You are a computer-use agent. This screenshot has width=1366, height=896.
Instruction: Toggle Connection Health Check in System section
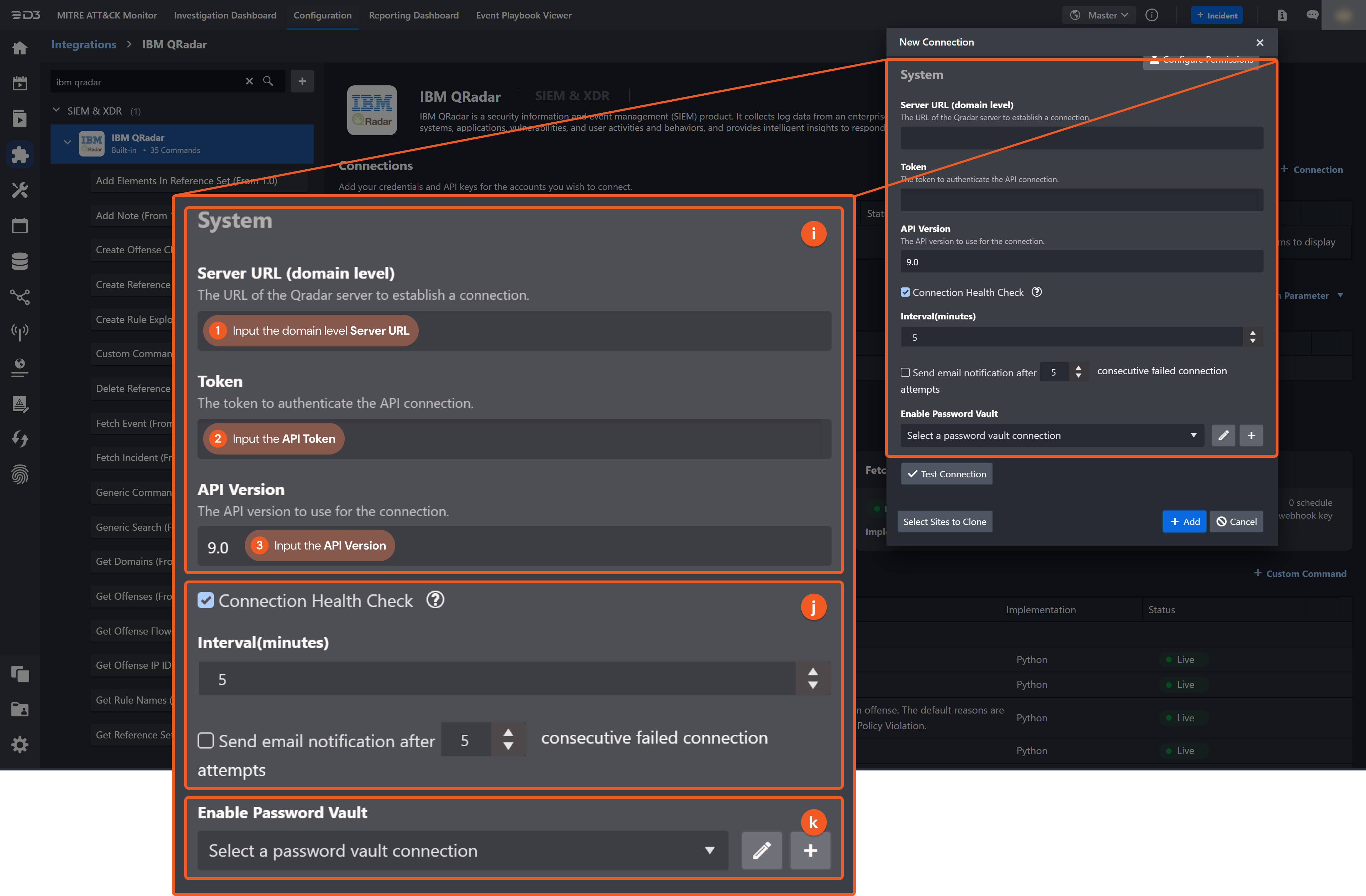point(206,601)
